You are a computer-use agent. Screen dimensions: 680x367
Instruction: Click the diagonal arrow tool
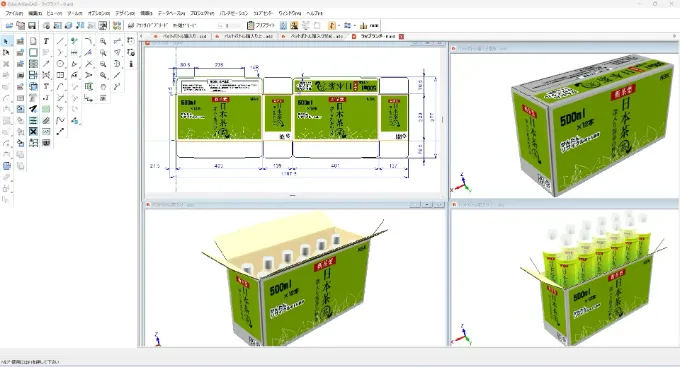pyautogui.click(x=46, y=64)
